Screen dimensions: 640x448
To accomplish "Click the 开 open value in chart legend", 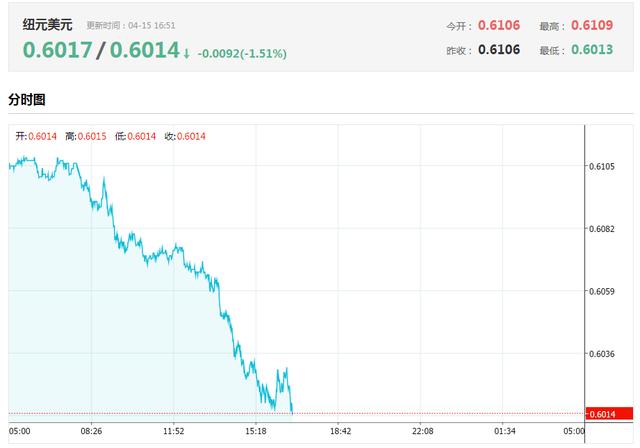I will point(42,136).
